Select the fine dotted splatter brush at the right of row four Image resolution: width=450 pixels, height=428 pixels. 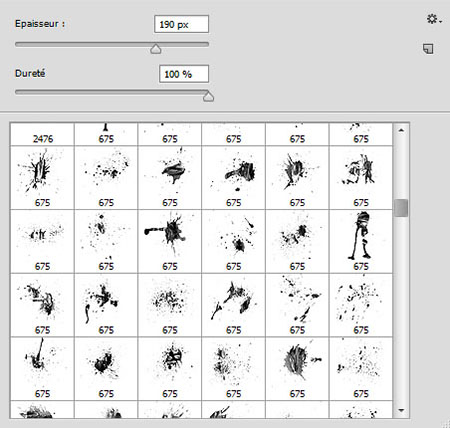(361, 305)
